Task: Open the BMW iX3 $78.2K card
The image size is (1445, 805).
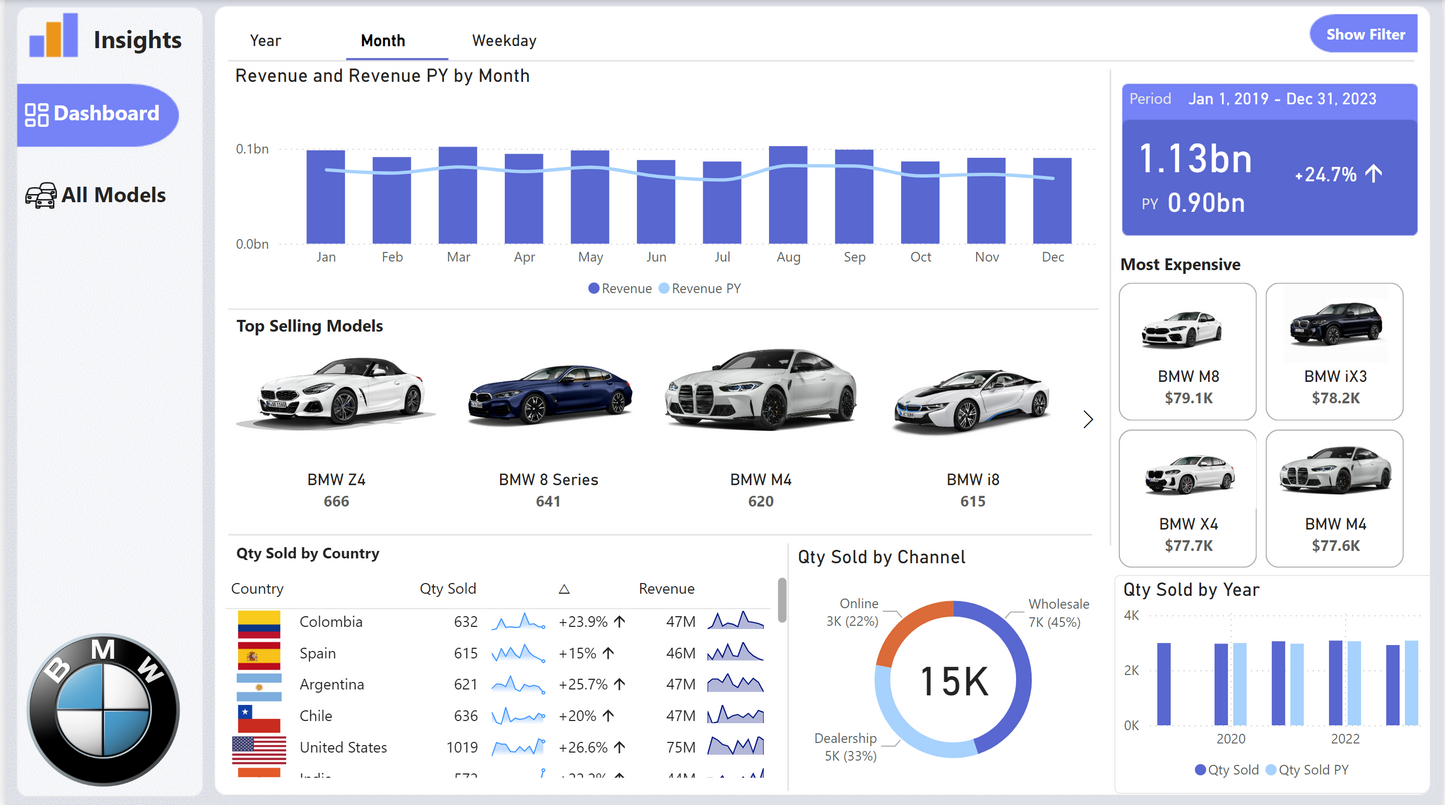Action: [1335, 351]
